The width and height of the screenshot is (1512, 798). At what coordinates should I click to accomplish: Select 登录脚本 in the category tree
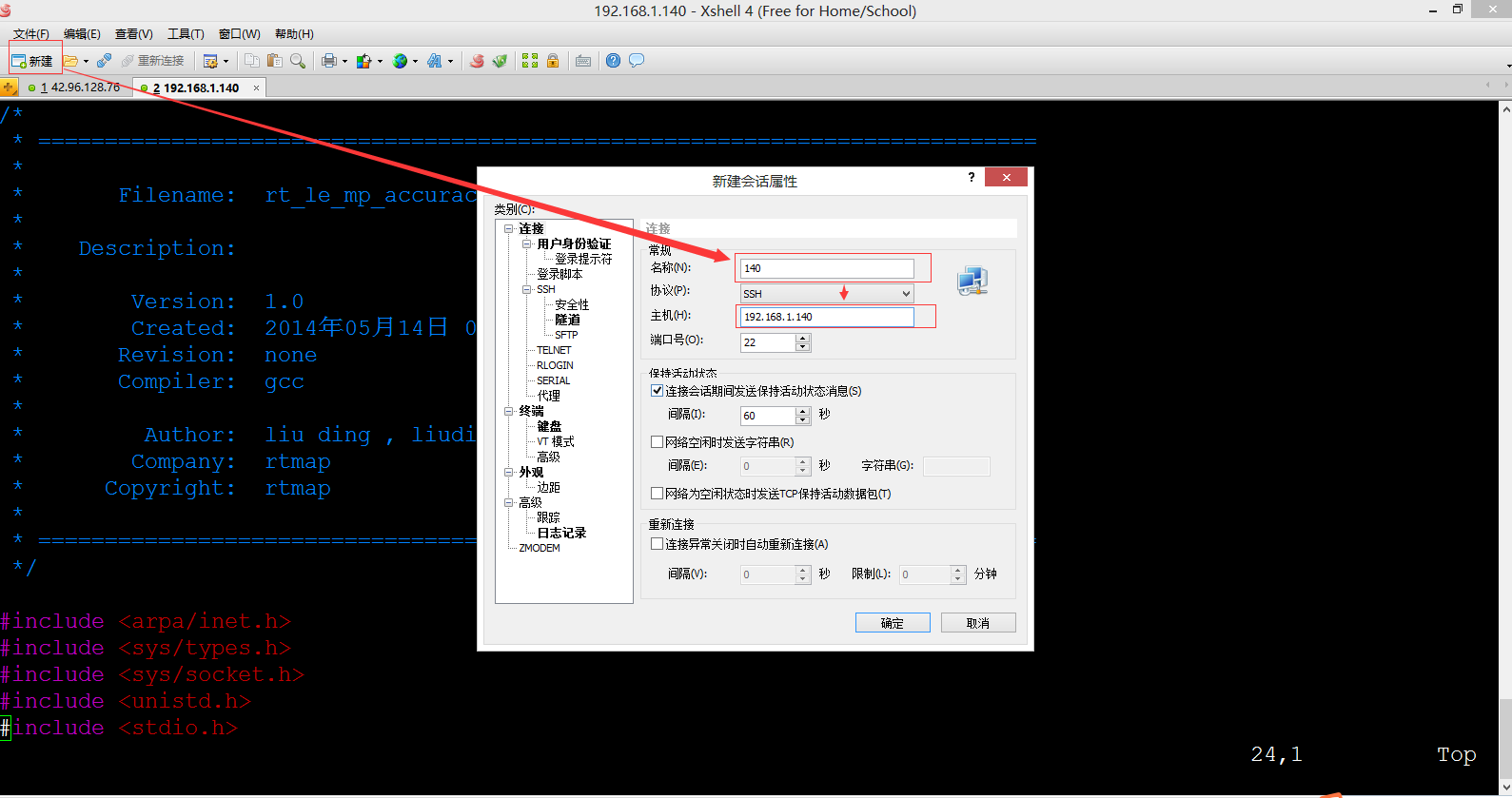(560, 274)
